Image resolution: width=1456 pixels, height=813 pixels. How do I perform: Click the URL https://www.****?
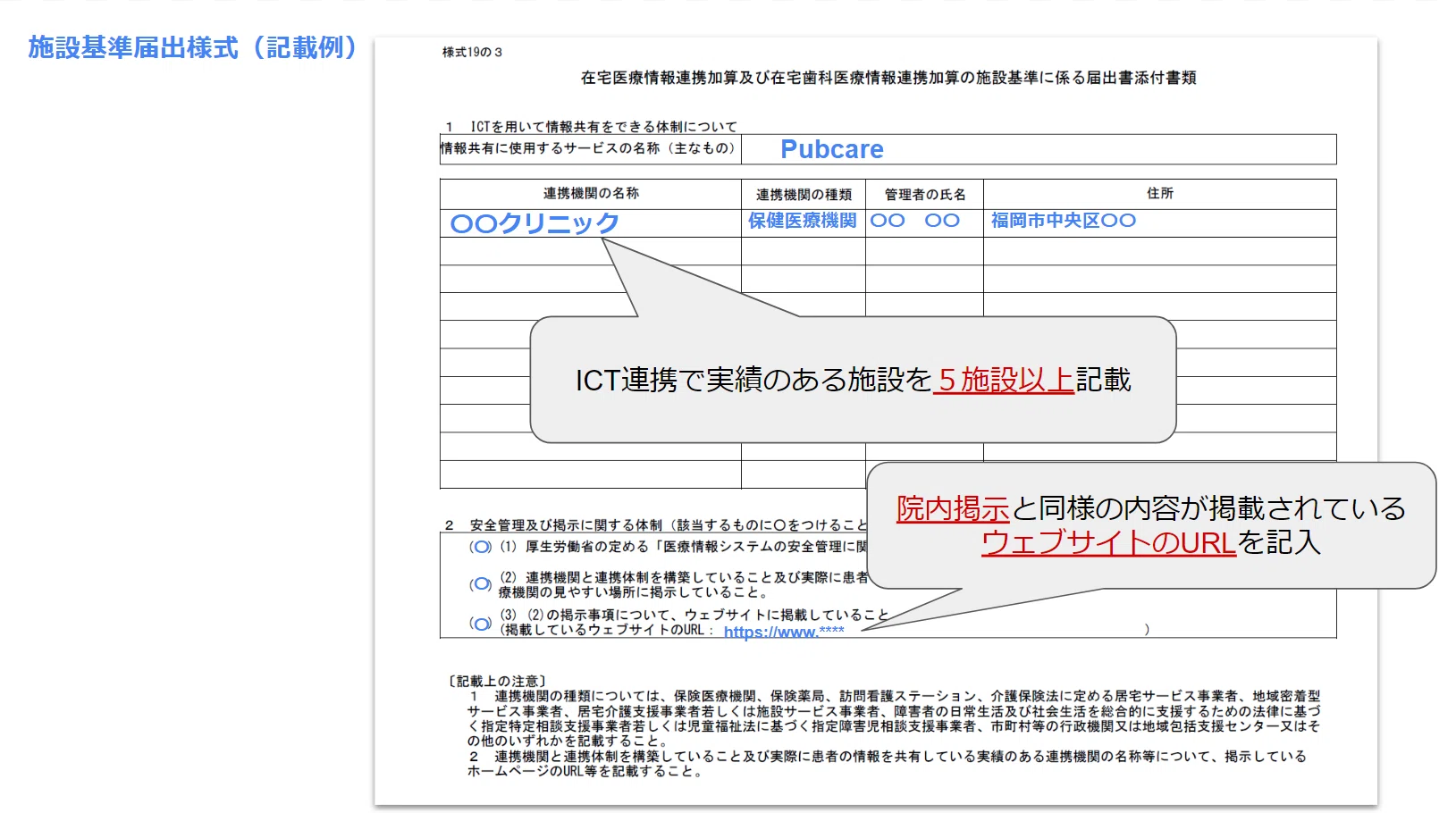coord(784,633)
